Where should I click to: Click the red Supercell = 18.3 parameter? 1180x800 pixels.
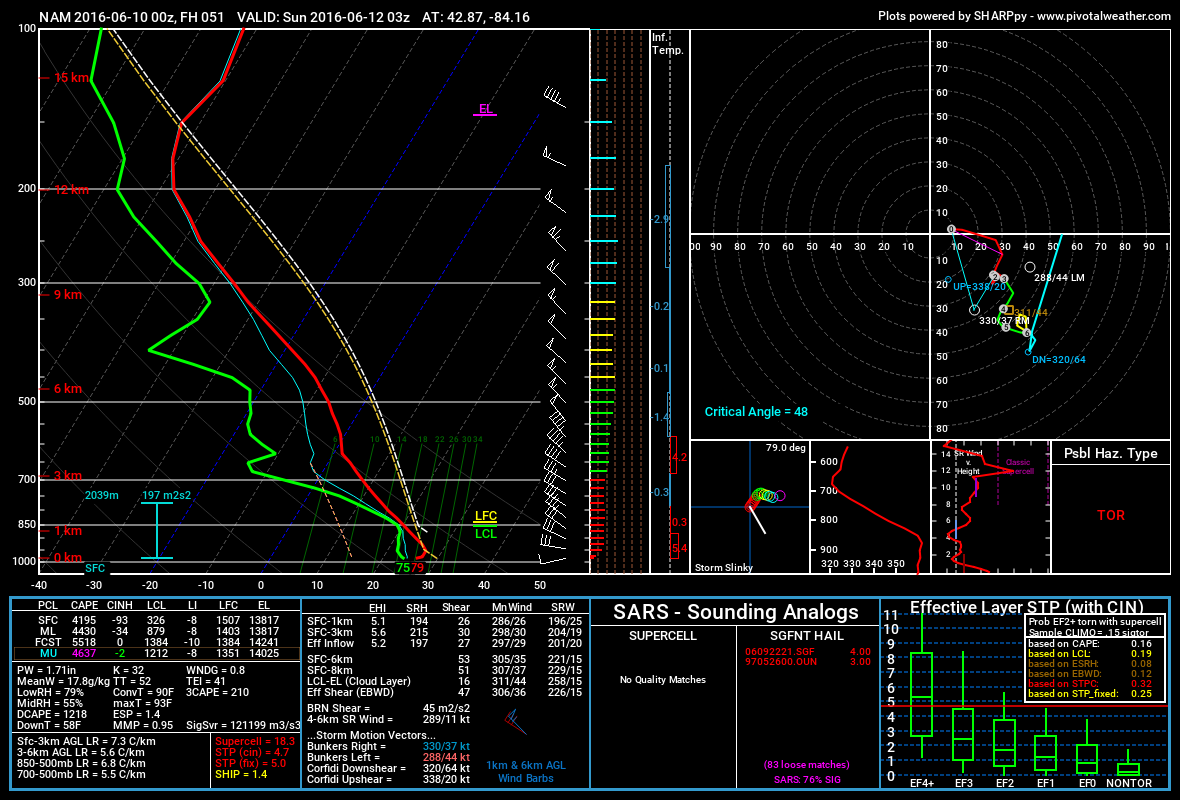click(x=255, y=741)
